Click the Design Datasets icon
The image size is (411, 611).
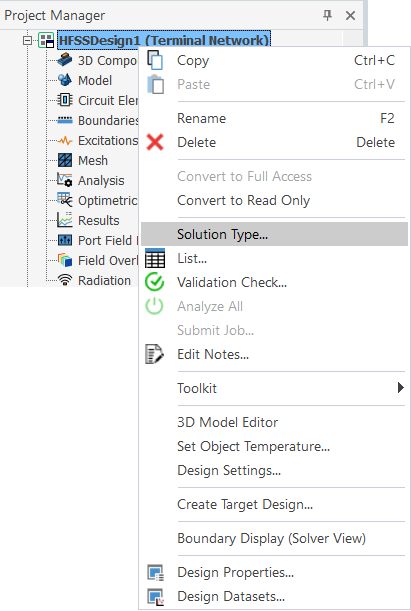[156, 597]
